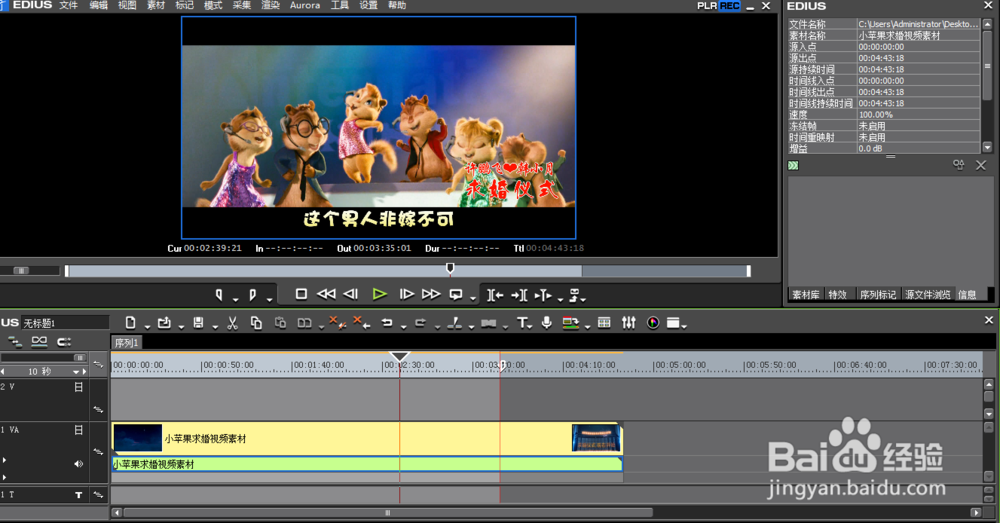Click the Save Project floppy icon
This screenshot has height=523, width=1000.
(x=198, y=323)
